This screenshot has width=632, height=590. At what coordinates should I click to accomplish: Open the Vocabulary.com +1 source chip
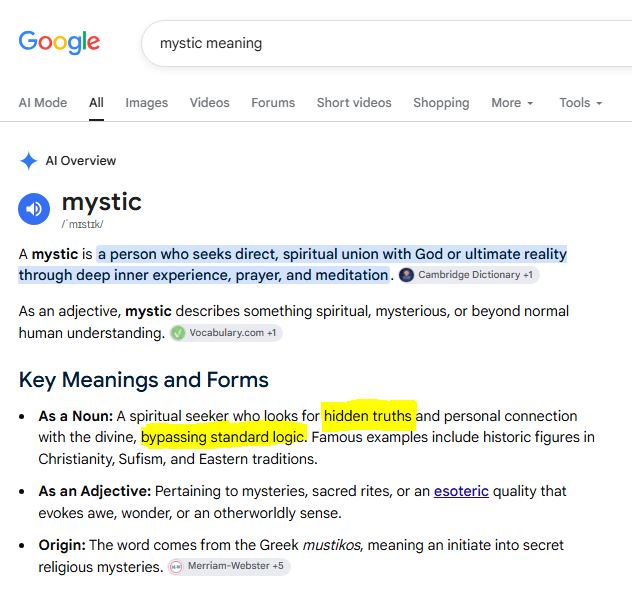coord(226,333)
